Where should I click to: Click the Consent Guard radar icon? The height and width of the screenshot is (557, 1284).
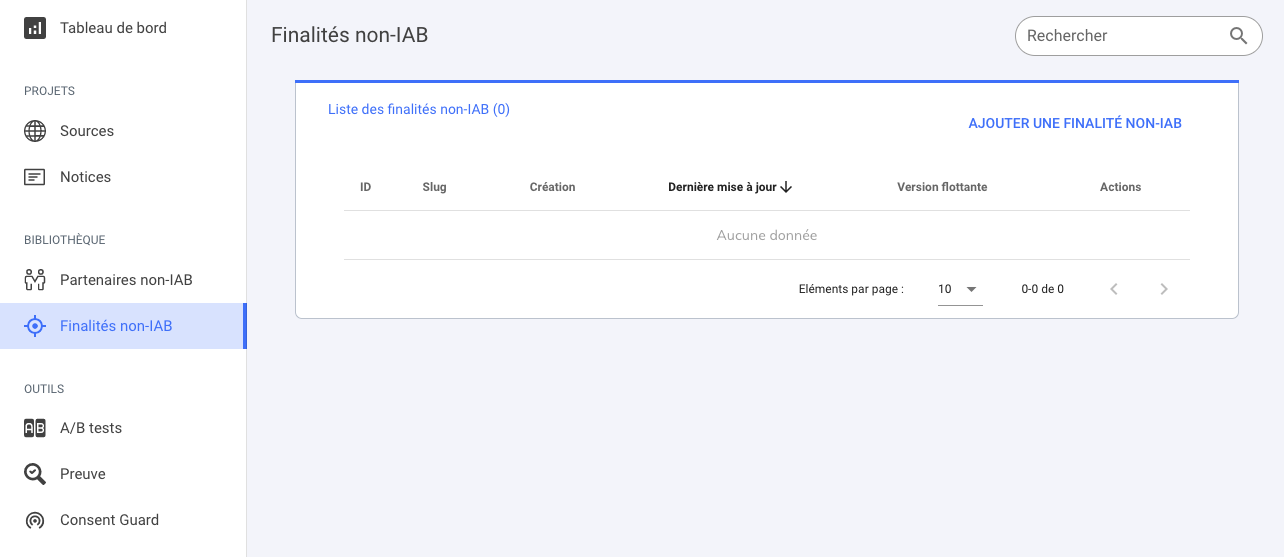pyautogui.click(x=35, y=520)
